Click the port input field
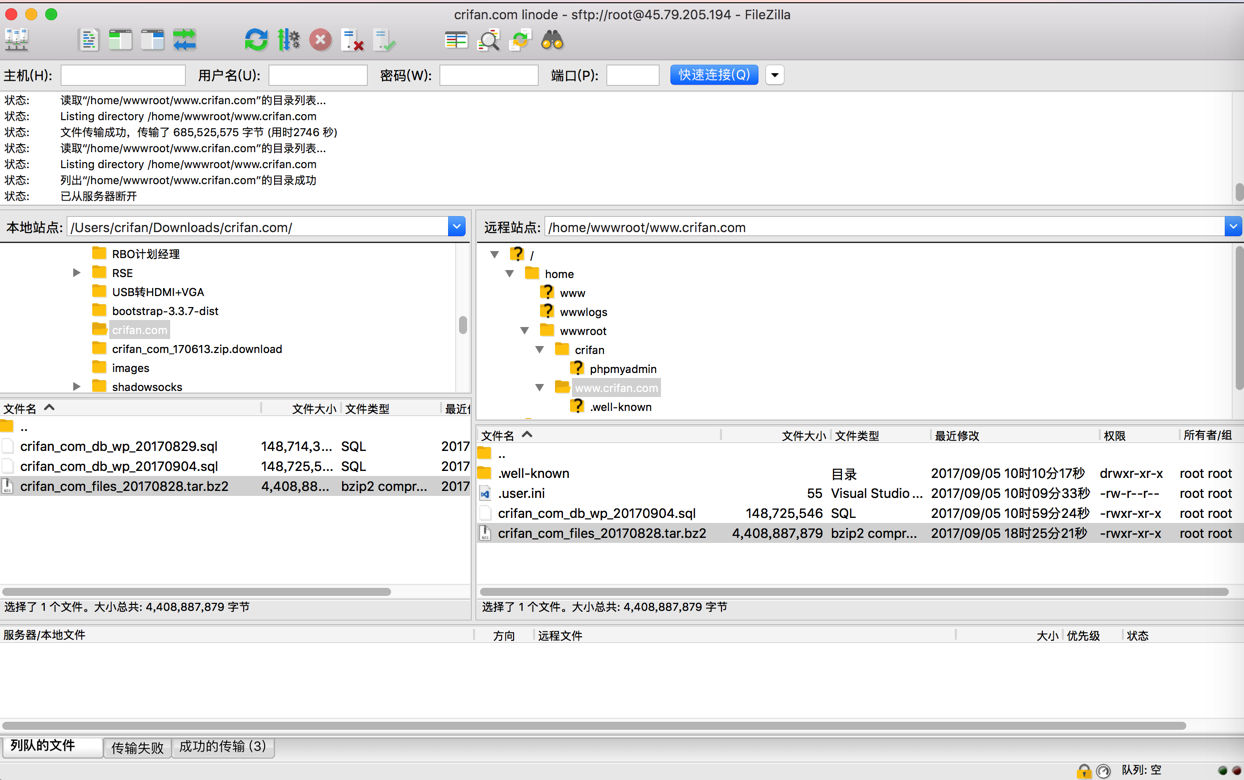The height and width of the screenshot is (780, 1244). coord(633,75)
